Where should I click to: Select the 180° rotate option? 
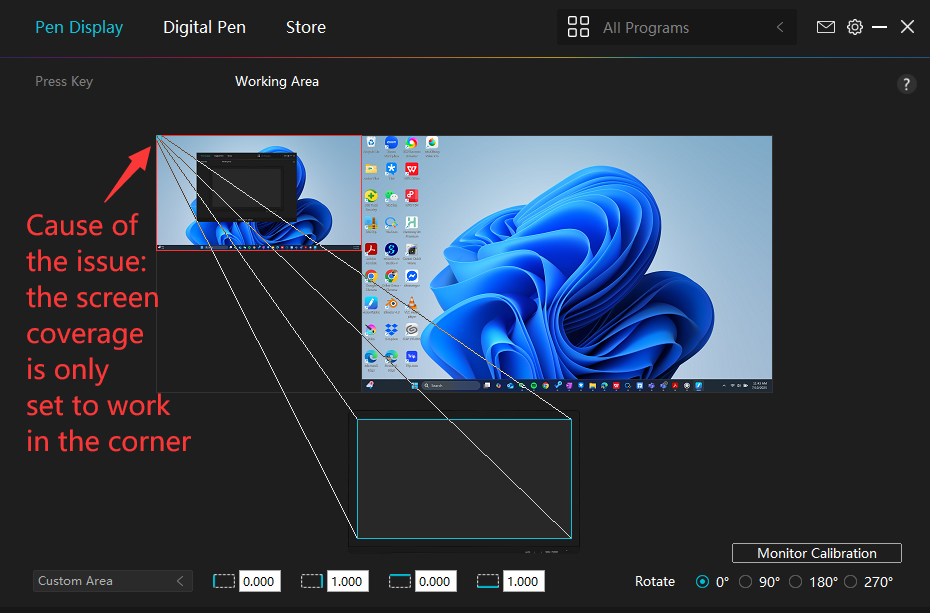(x=795, y=582)
